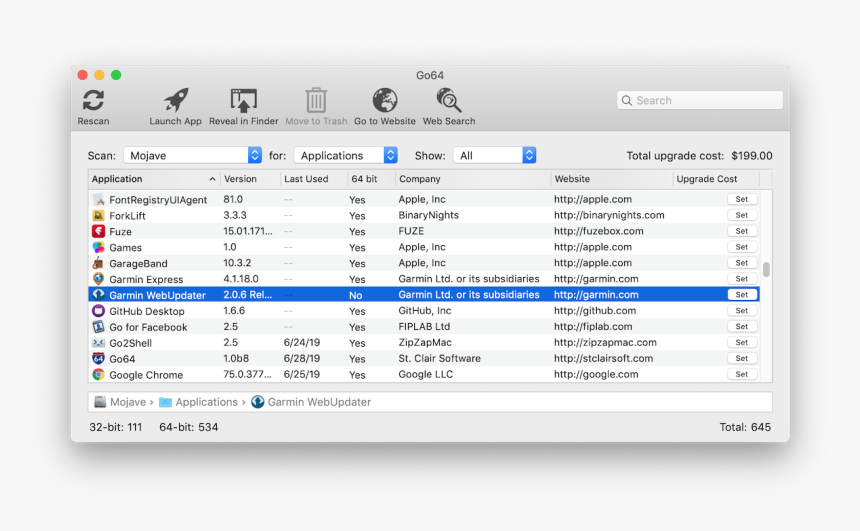Click Set button for Go for Facebook
Screen dimensions: 860x531
pyautogui.click(x=742, y=326)
